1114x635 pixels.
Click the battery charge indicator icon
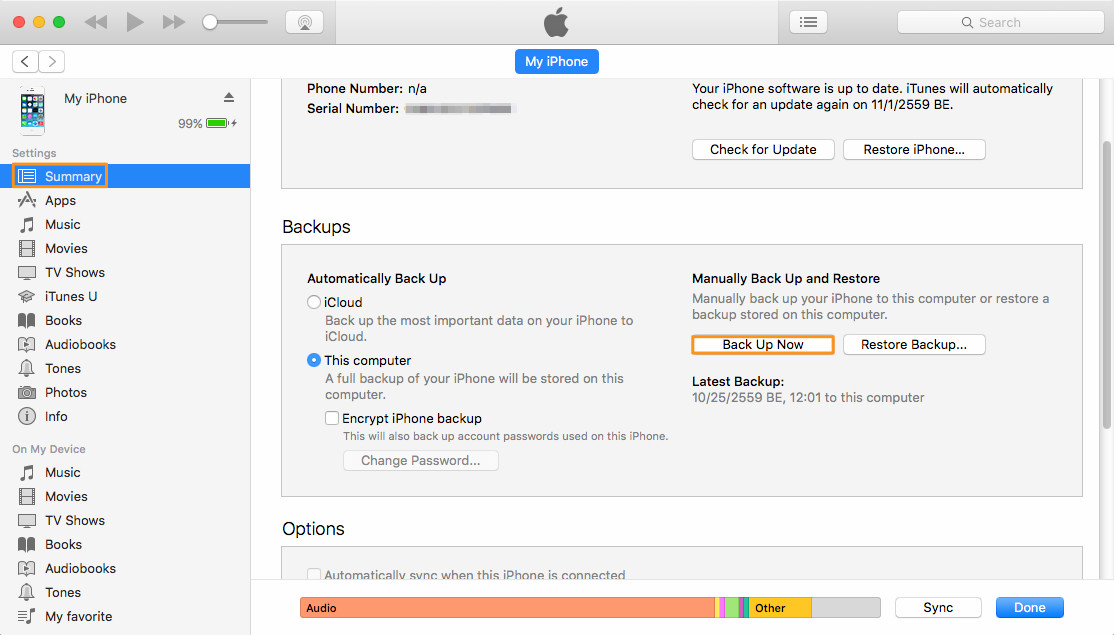[217, 124]
